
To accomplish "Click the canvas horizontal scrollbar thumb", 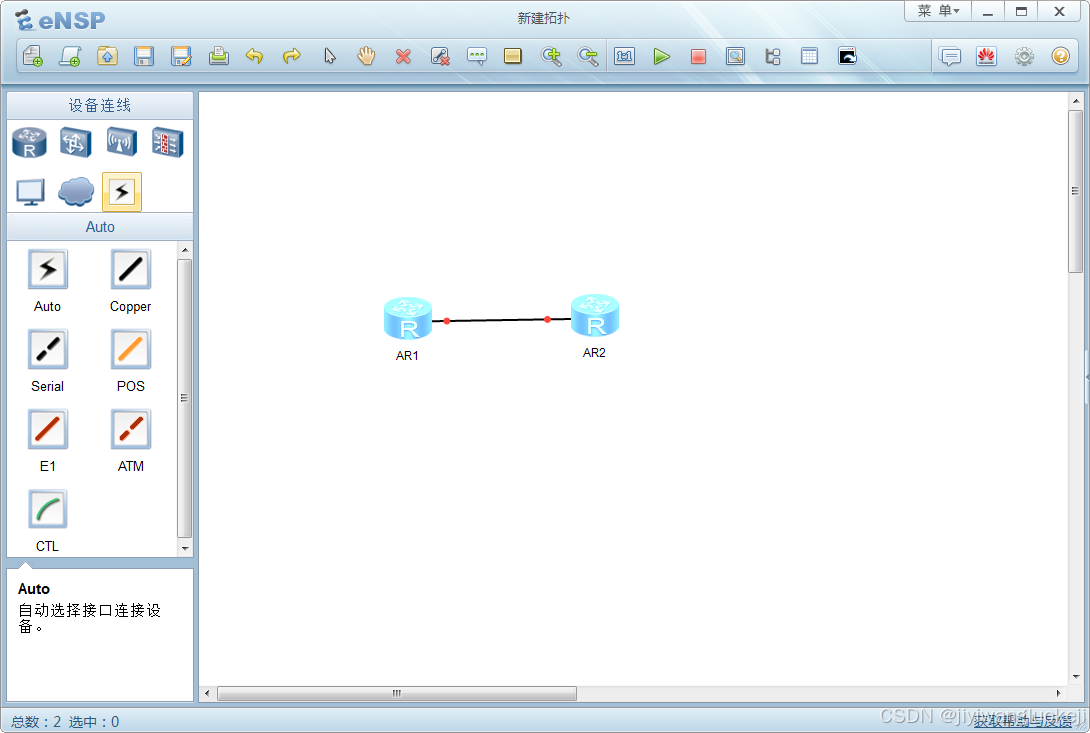I will (x=396, y=693).
